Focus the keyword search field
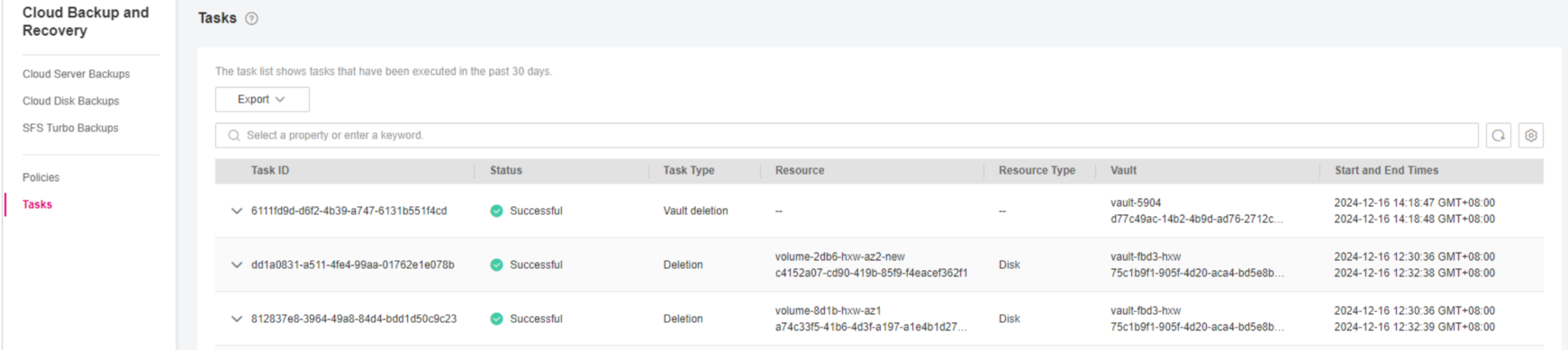1568x350 pixels. pyautogui.click(x=847, y=136)
